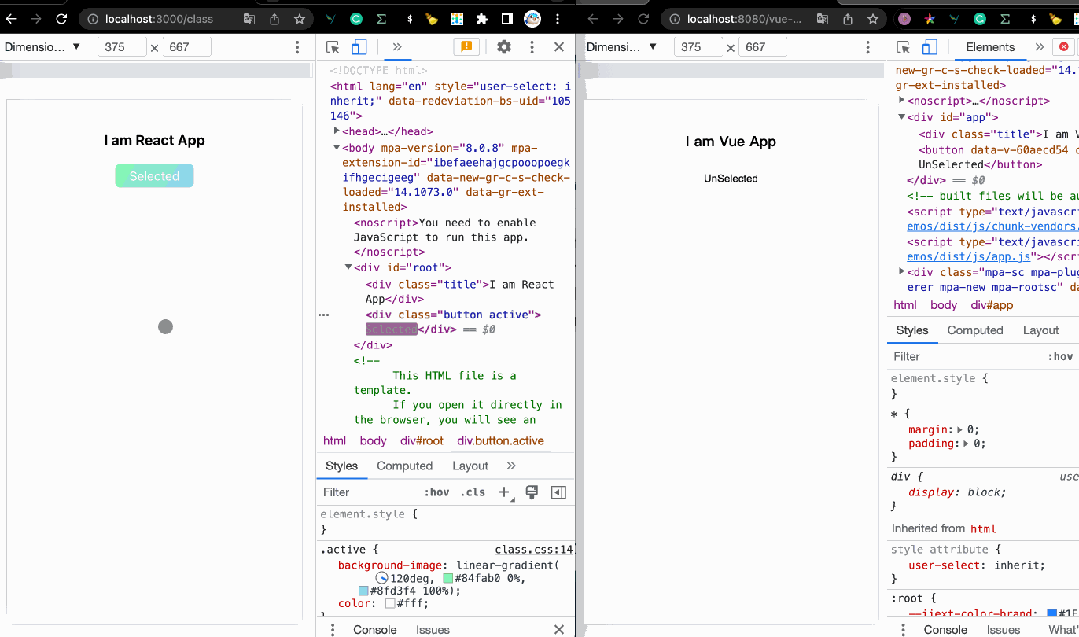Show more DevTools tabs in React window

(396, 47)
